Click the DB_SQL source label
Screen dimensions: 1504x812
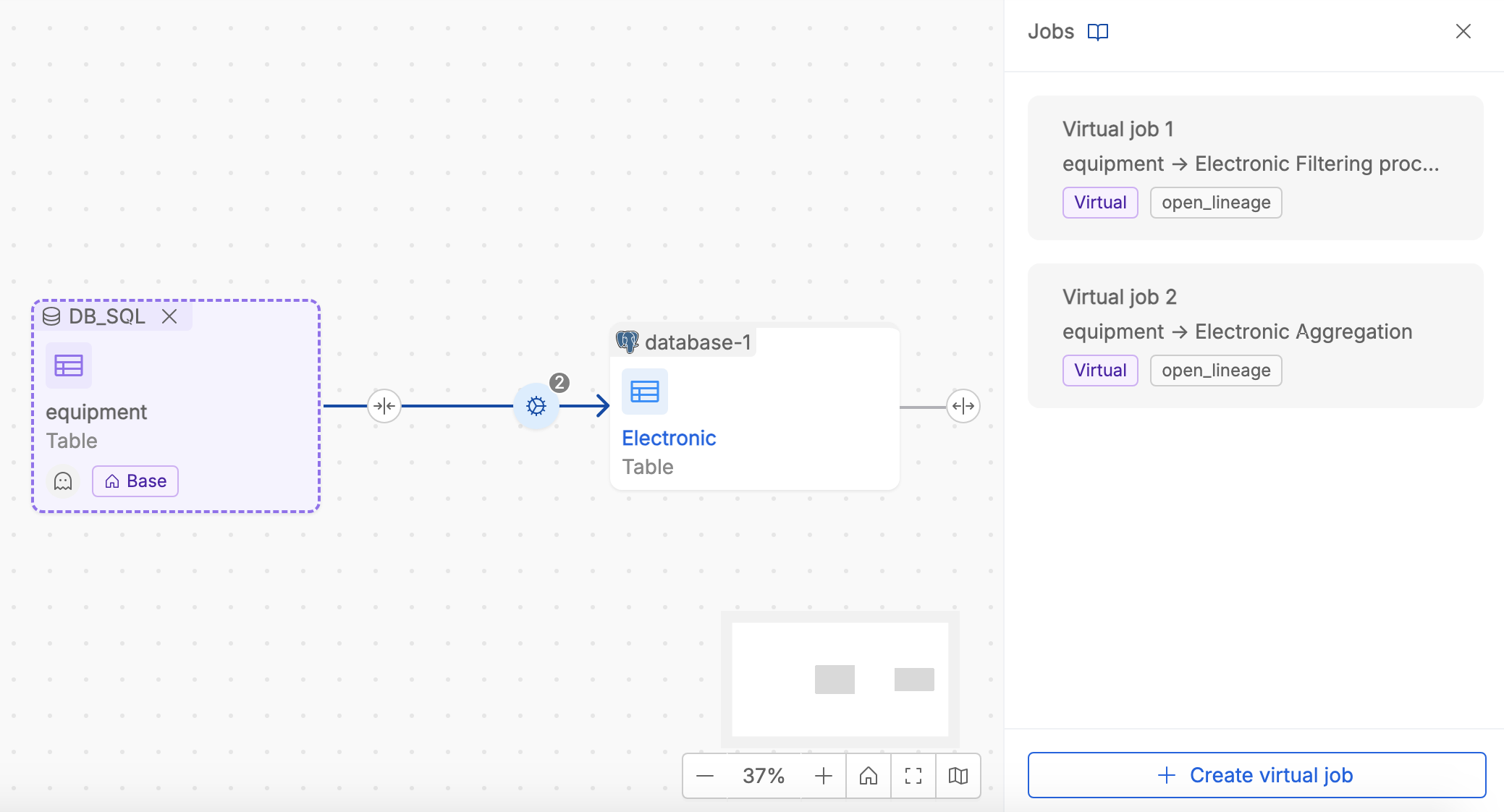107,316
